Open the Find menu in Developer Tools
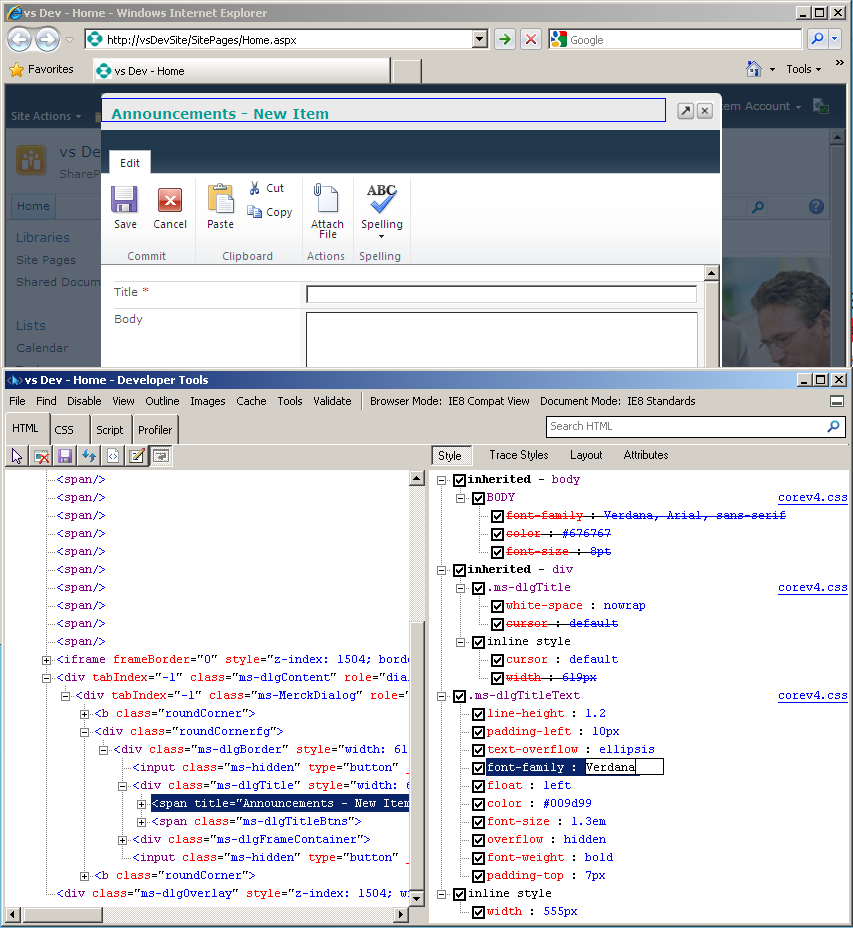853x928 pixels. tap(46, 401)
